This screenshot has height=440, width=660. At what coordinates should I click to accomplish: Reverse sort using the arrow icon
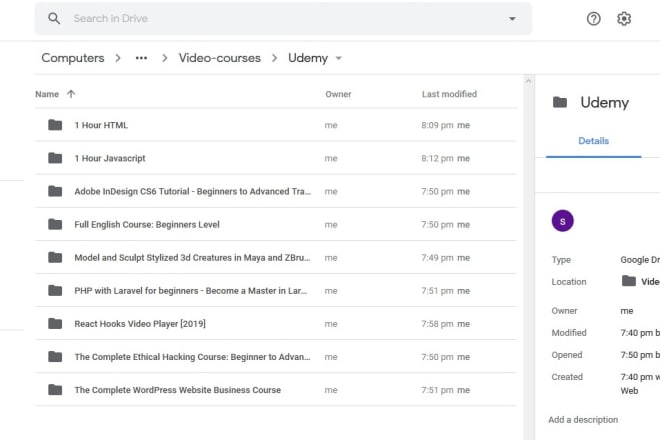tap(71, 94)
